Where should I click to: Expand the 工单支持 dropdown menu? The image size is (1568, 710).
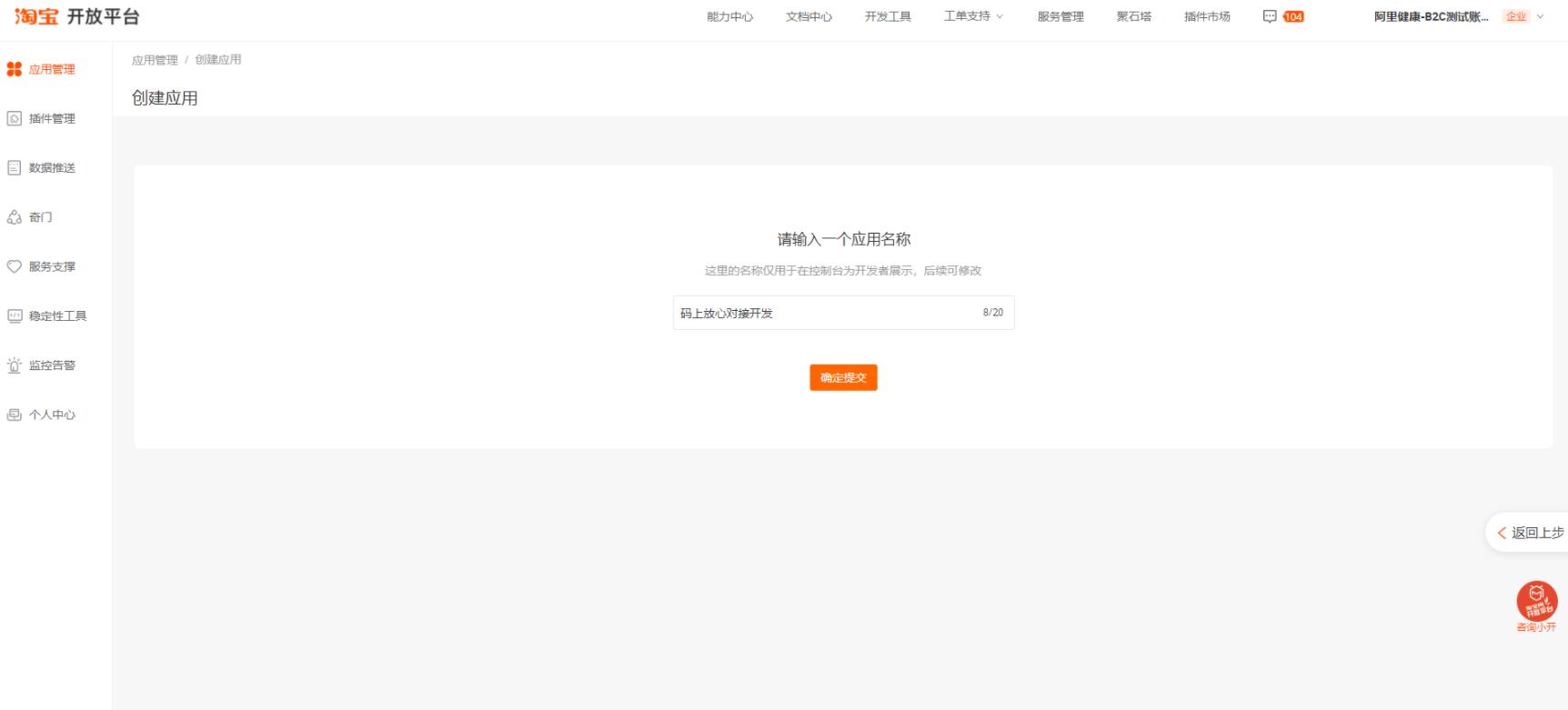[973, 16]
